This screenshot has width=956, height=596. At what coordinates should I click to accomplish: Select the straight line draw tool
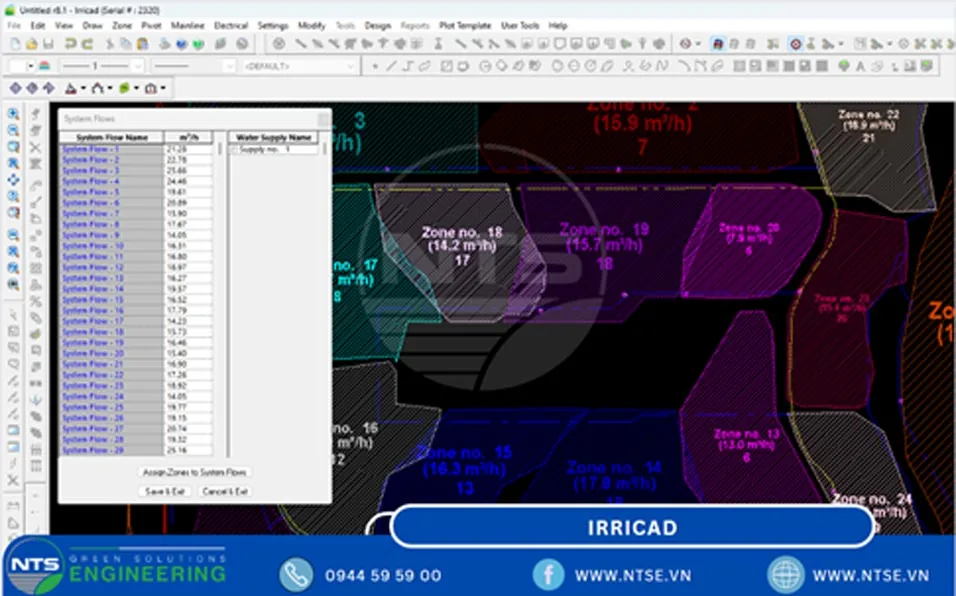[391, 66]
